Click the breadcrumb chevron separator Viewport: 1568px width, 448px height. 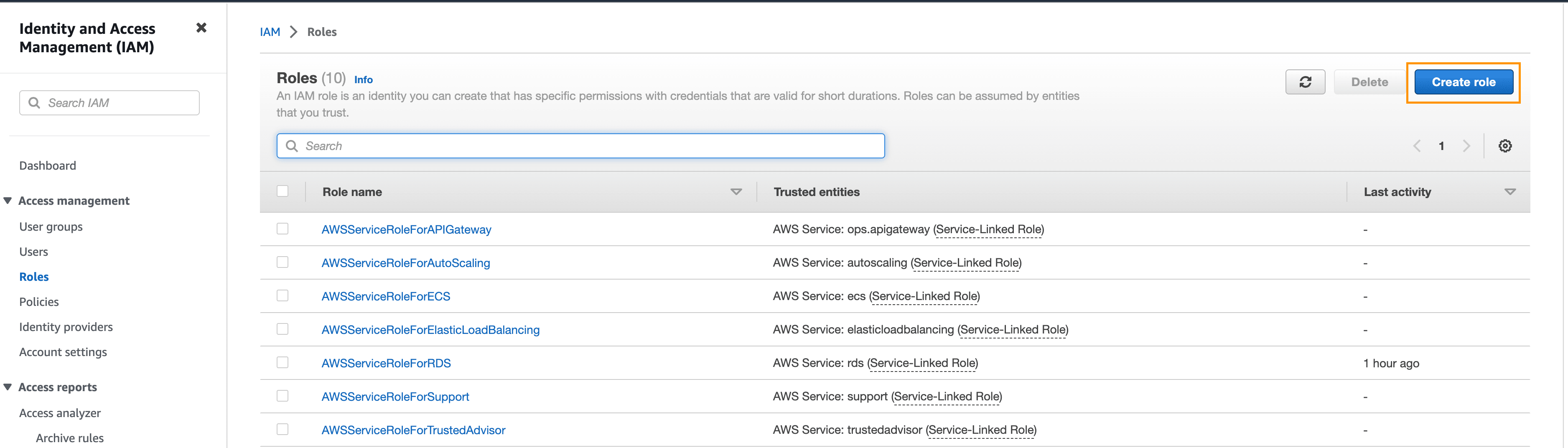293,32
